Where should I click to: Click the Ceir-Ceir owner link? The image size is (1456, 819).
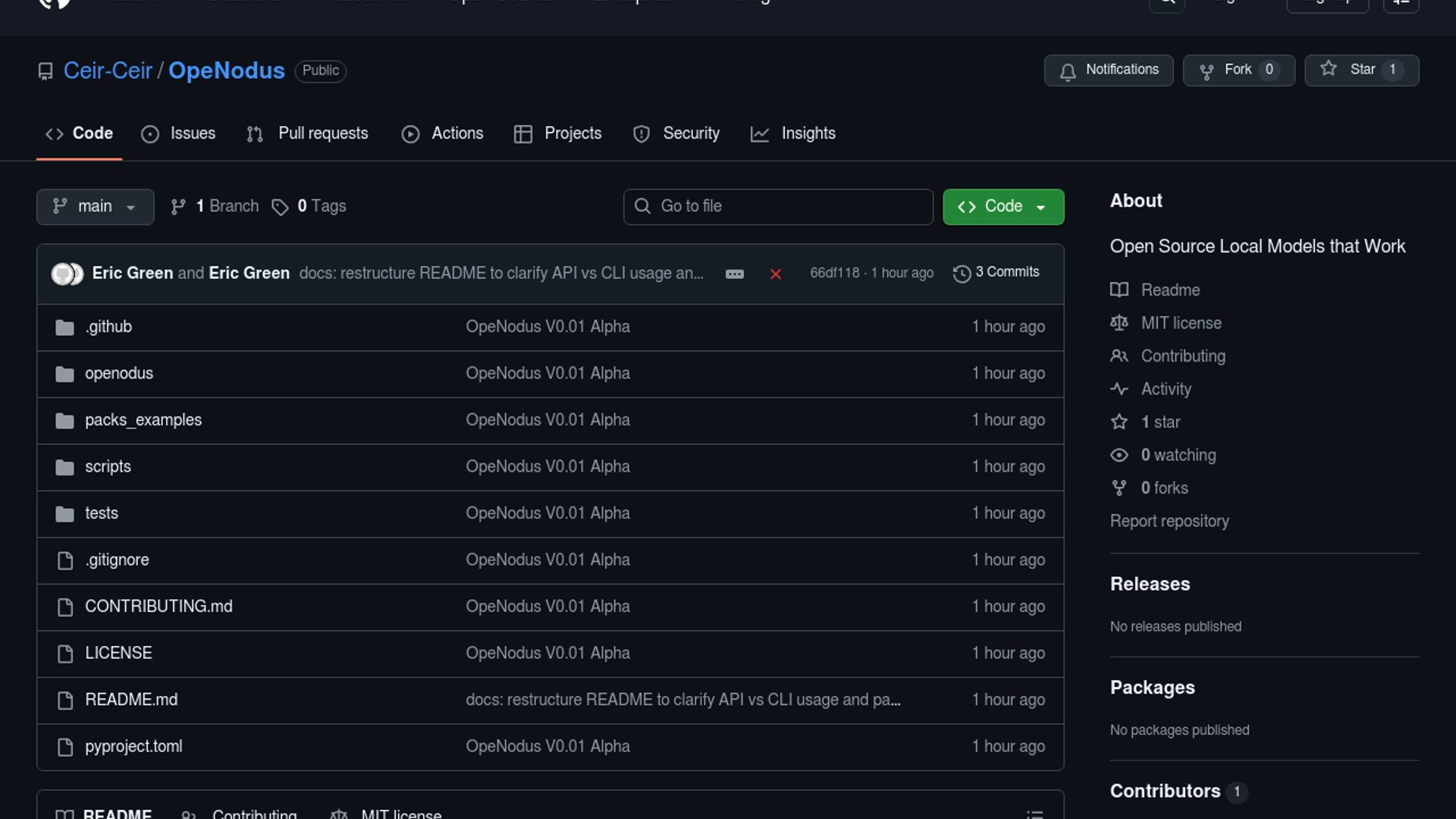108,71
